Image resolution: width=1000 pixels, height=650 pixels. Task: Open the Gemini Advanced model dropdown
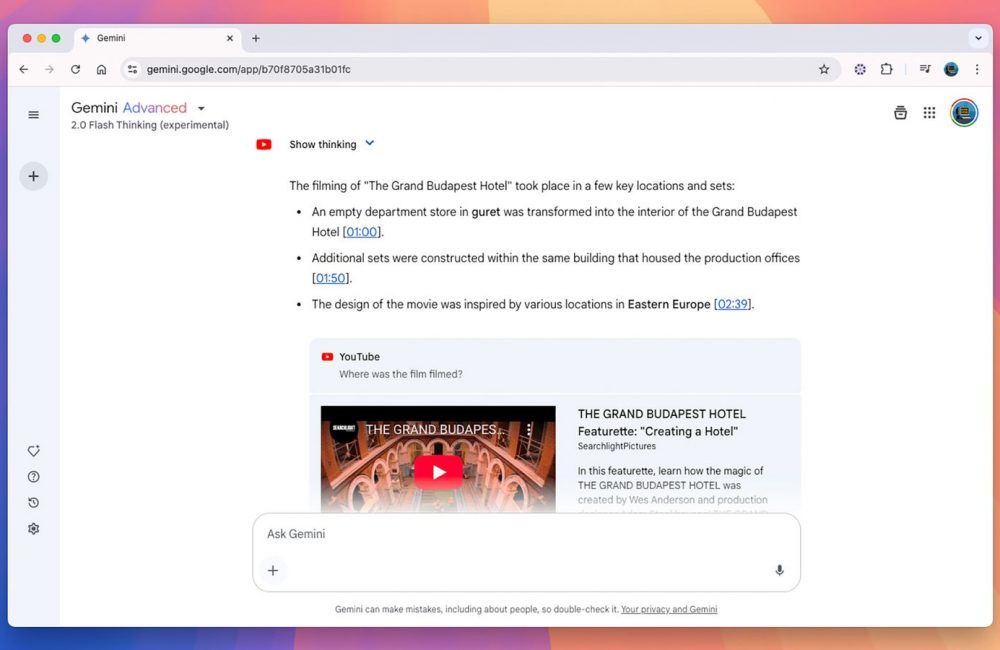coord(201,108)
